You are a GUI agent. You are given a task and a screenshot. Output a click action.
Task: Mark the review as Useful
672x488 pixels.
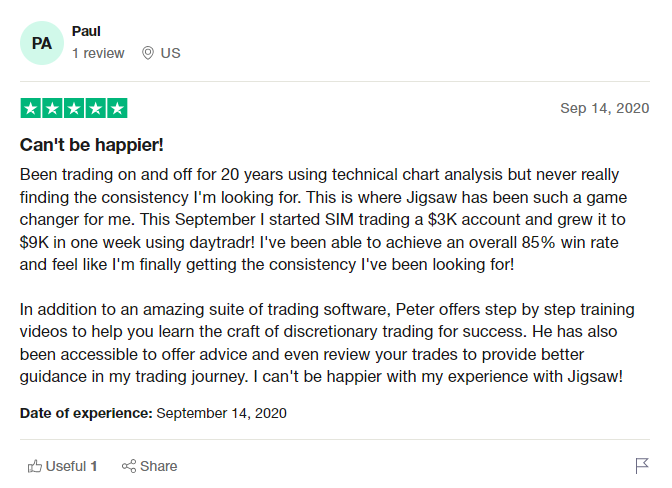point(63,466)
